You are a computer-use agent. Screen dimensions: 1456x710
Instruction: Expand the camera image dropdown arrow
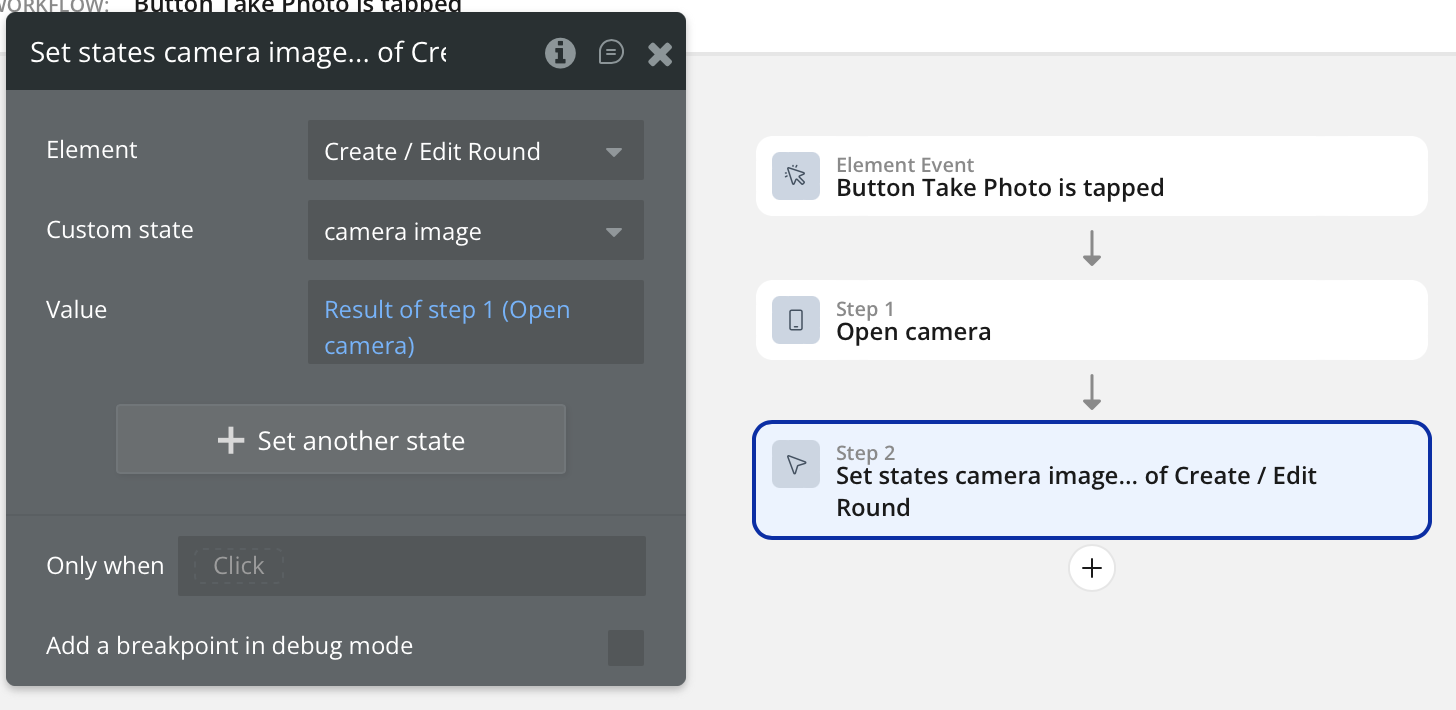point(614,233)
